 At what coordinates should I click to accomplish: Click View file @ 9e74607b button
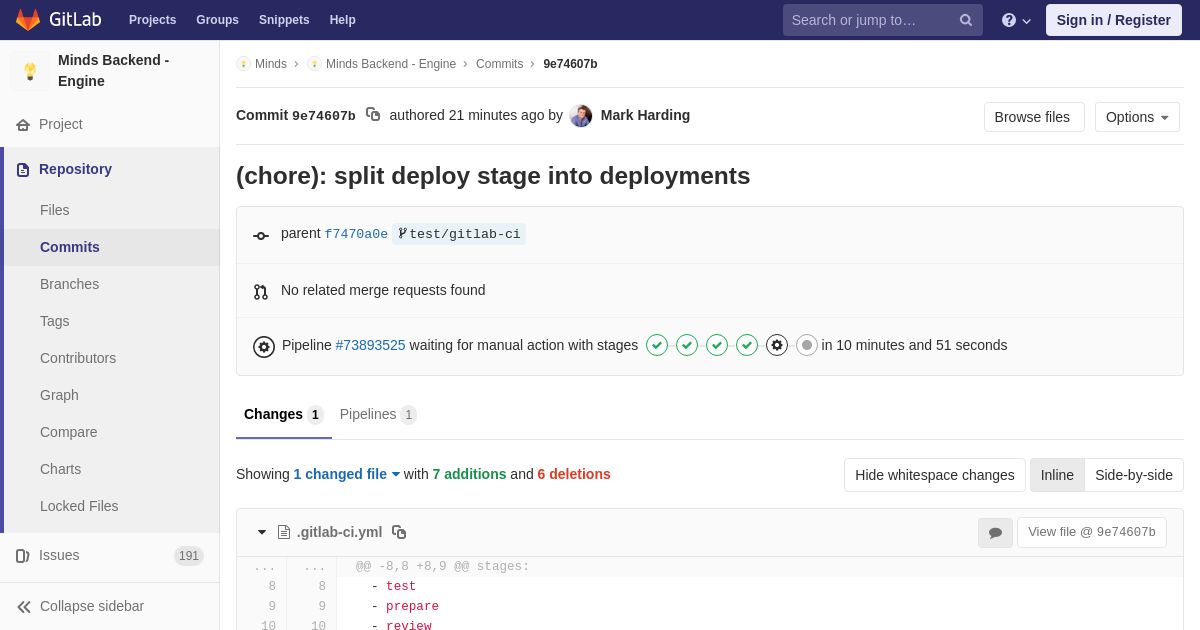(x=1092, y=532)
